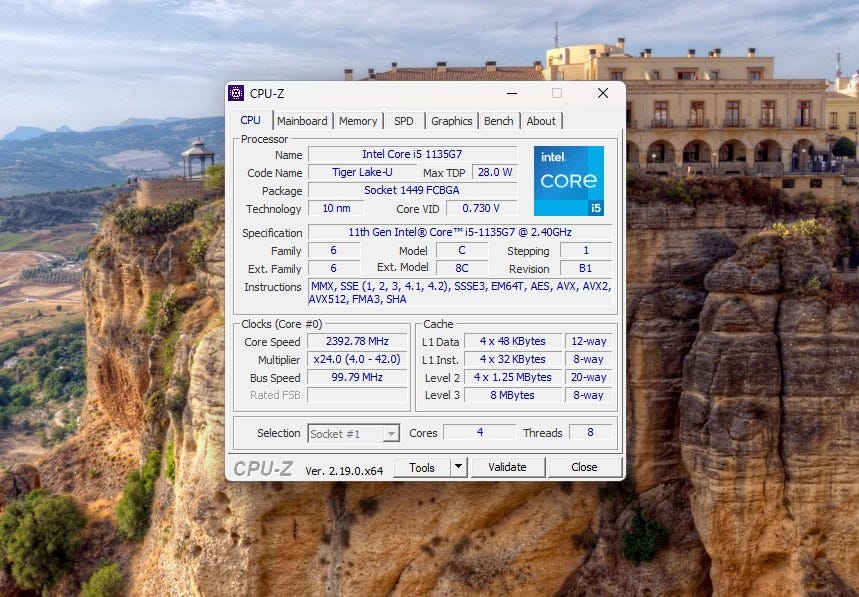Minimize the CPU-Z window
Viewport: 859px width, 597px height.
point(512,93)
